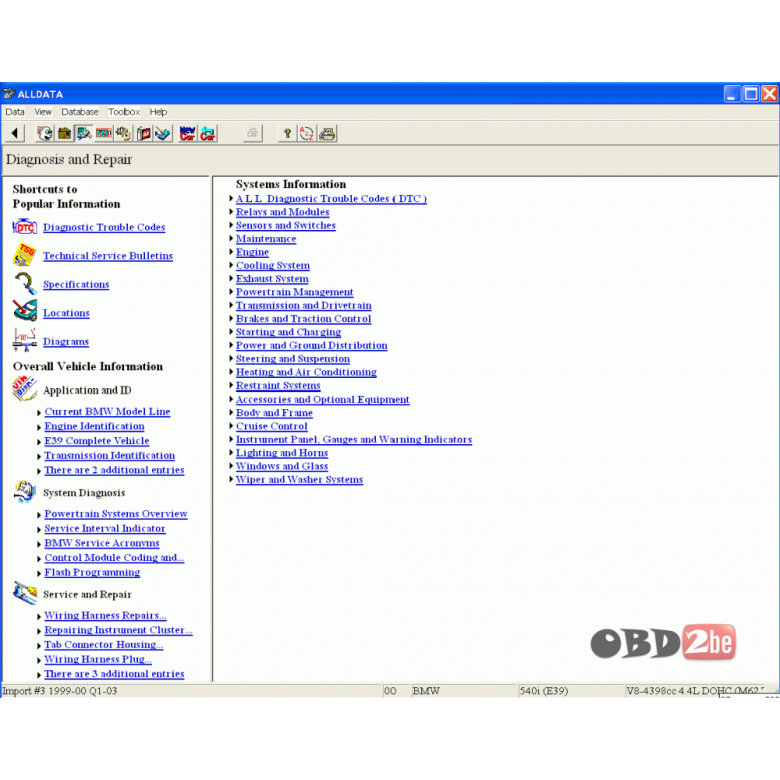Open the Wiper and Washer Systems link
The image size is (780, 780).
299,480
